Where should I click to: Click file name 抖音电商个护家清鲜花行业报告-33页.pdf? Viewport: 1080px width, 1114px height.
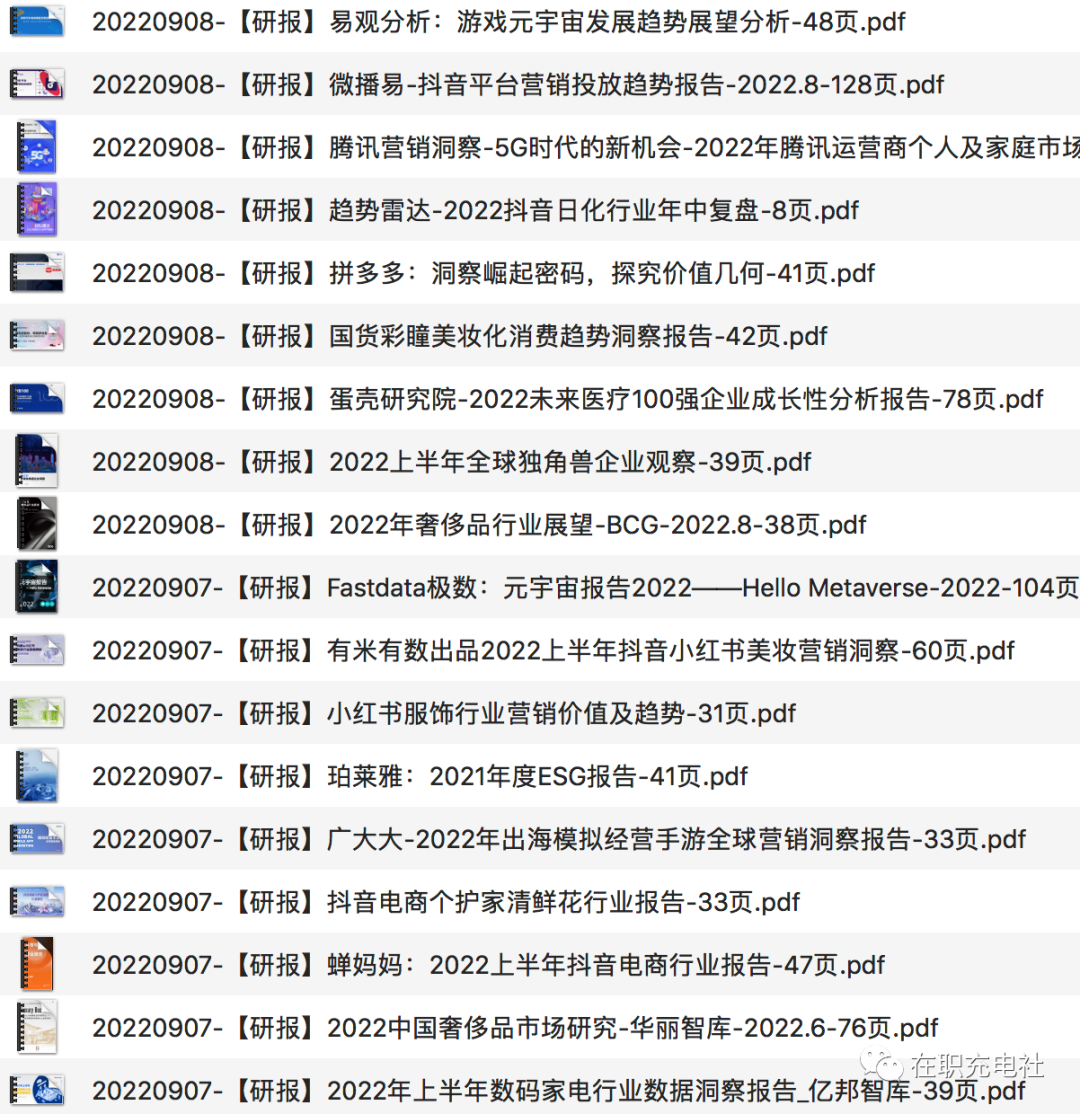[446, 902]
